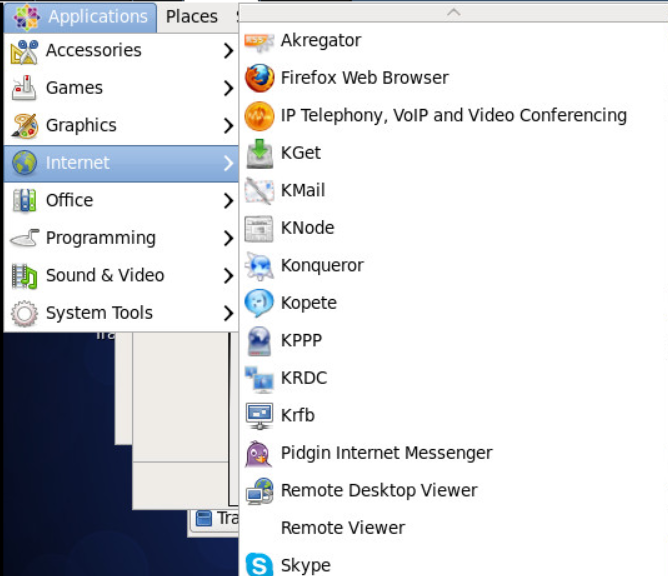This screenshot has height=576, width=668.
Task: Expand the Games submenu arrow
Action: point(228,88)
